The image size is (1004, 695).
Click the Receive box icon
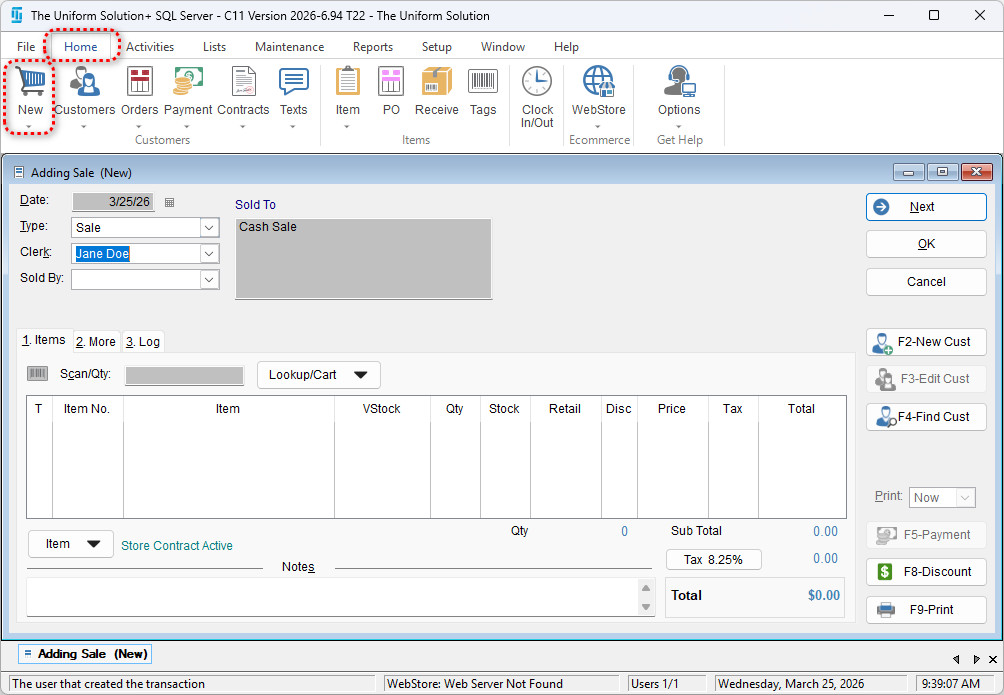point(436,83)
